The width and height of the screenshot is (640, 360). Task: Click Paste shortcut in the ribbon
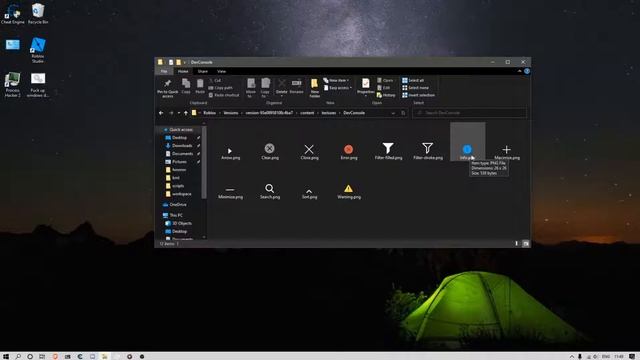tap(224, 95)
